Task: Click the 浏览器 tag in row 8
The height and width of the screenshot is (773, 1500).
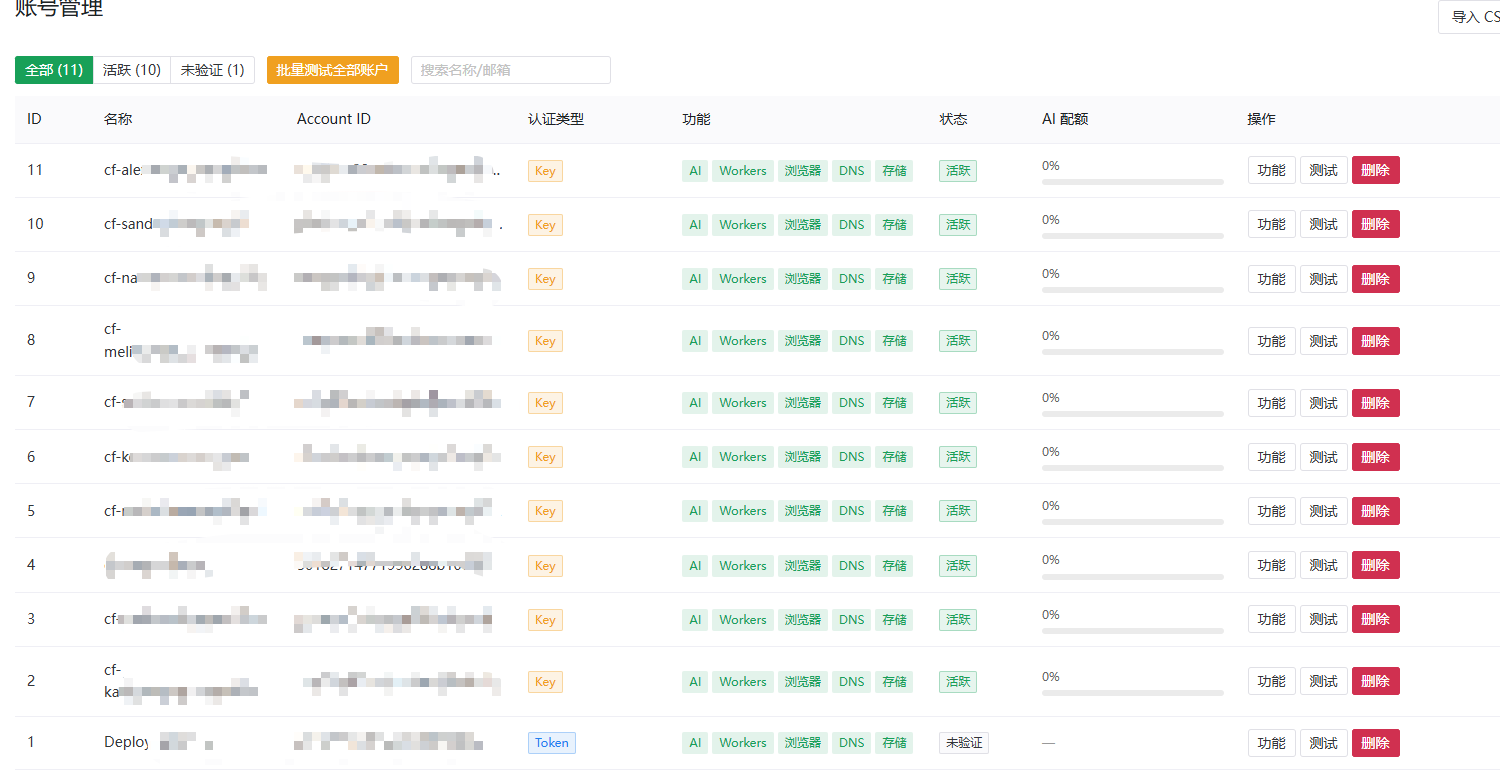Action: (x=803, y=341)
